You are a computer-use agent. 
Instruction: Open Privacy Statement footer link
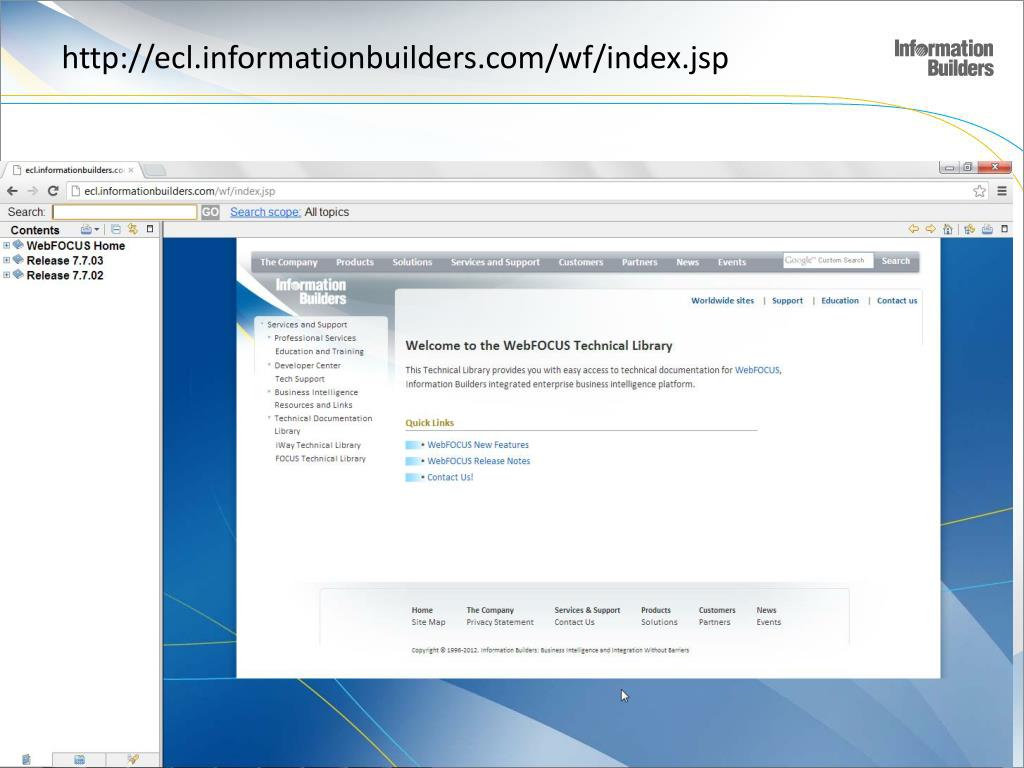coord(500,622)
